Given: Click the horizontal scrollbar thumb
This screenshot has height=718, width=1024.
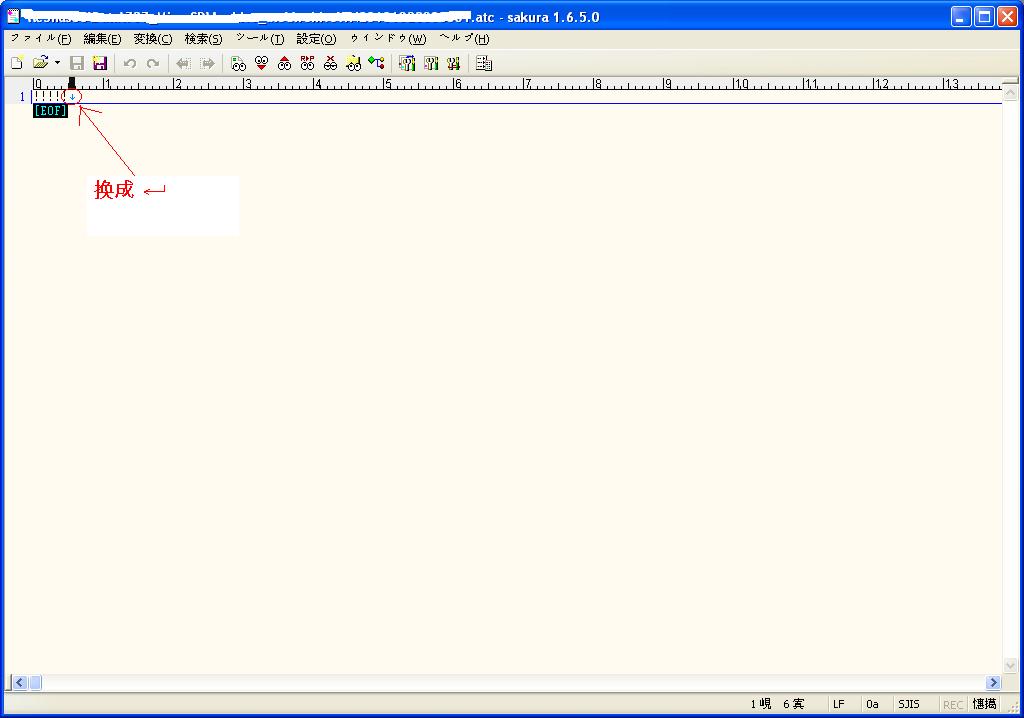Looking at the screenshot, I should (x=35, y=683).
